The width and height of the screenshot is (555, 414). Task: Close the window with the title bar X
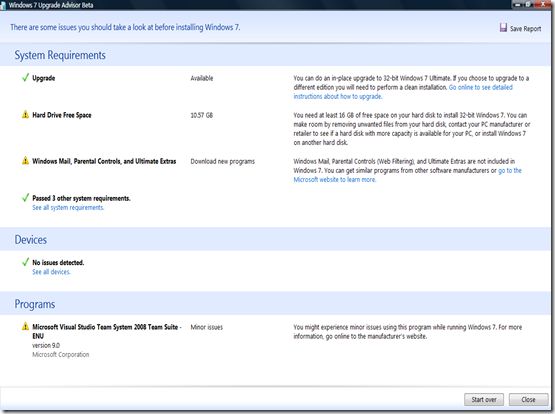544,4
